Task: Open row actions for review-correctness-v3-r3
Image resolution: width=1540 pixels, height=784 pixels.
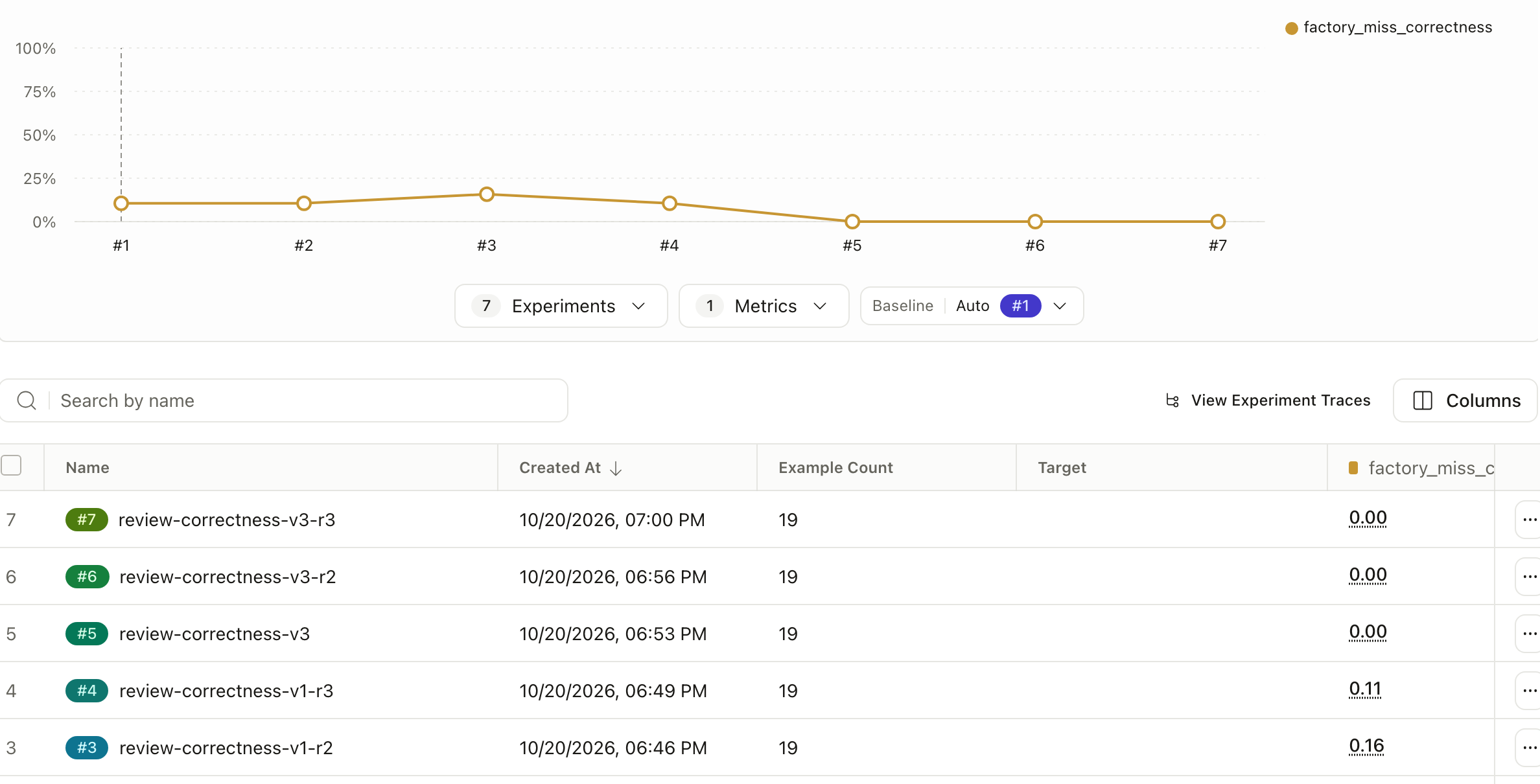Action: click(1530, 520)
